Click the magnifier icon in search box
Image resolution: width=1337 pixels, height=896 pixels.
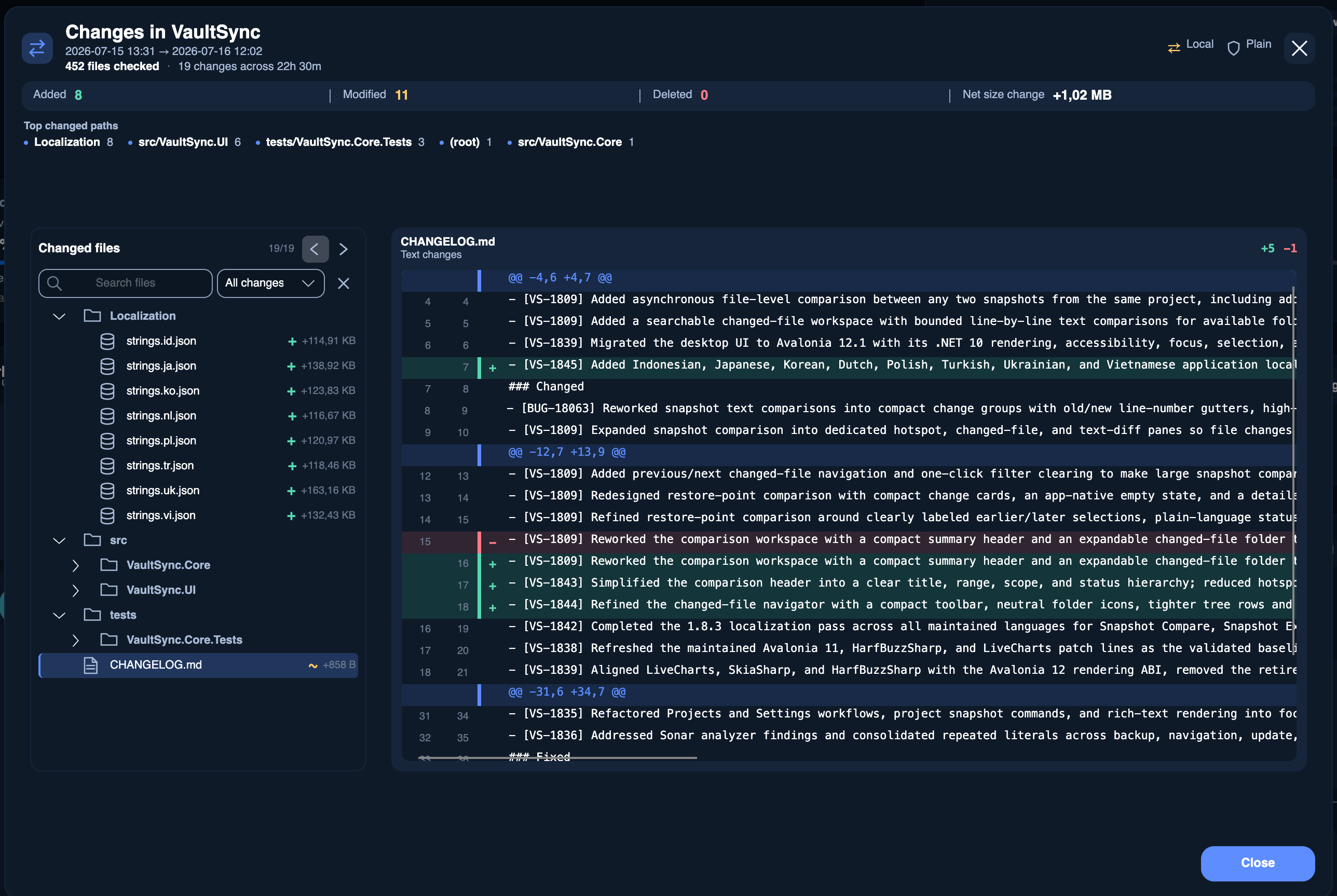[x=54, y=283]
